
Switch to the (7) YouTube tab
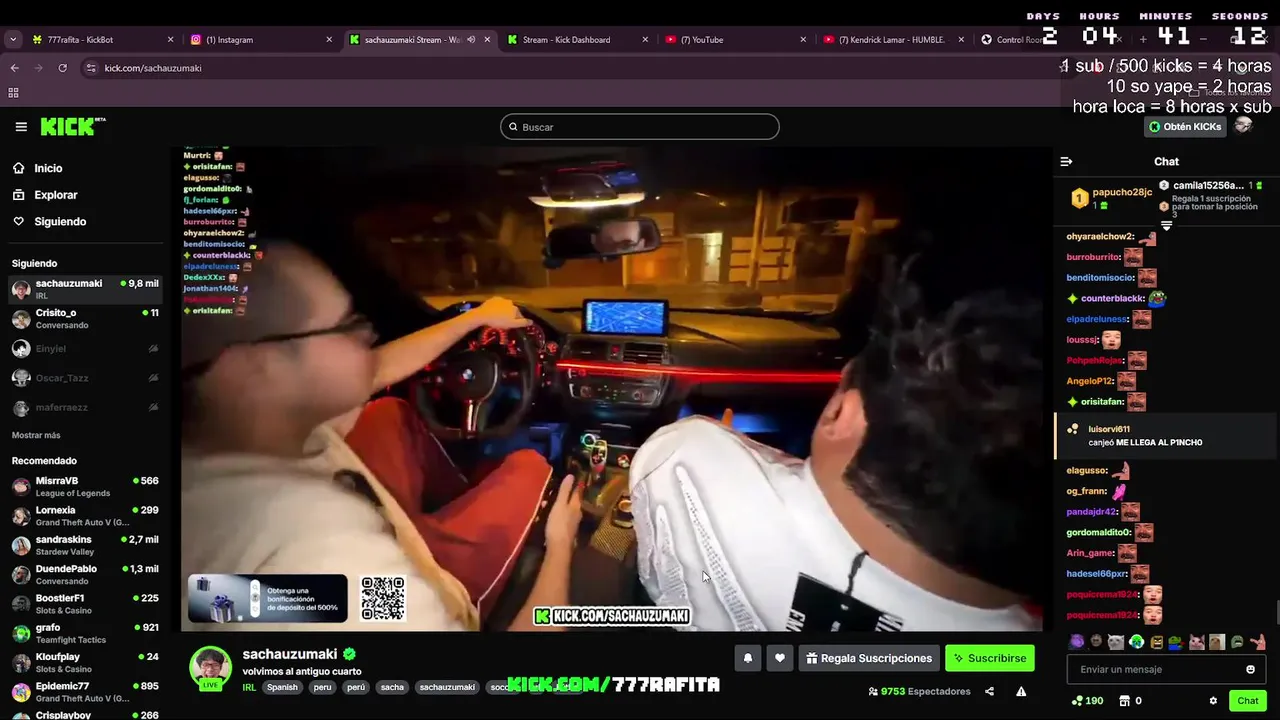point(735,40)
